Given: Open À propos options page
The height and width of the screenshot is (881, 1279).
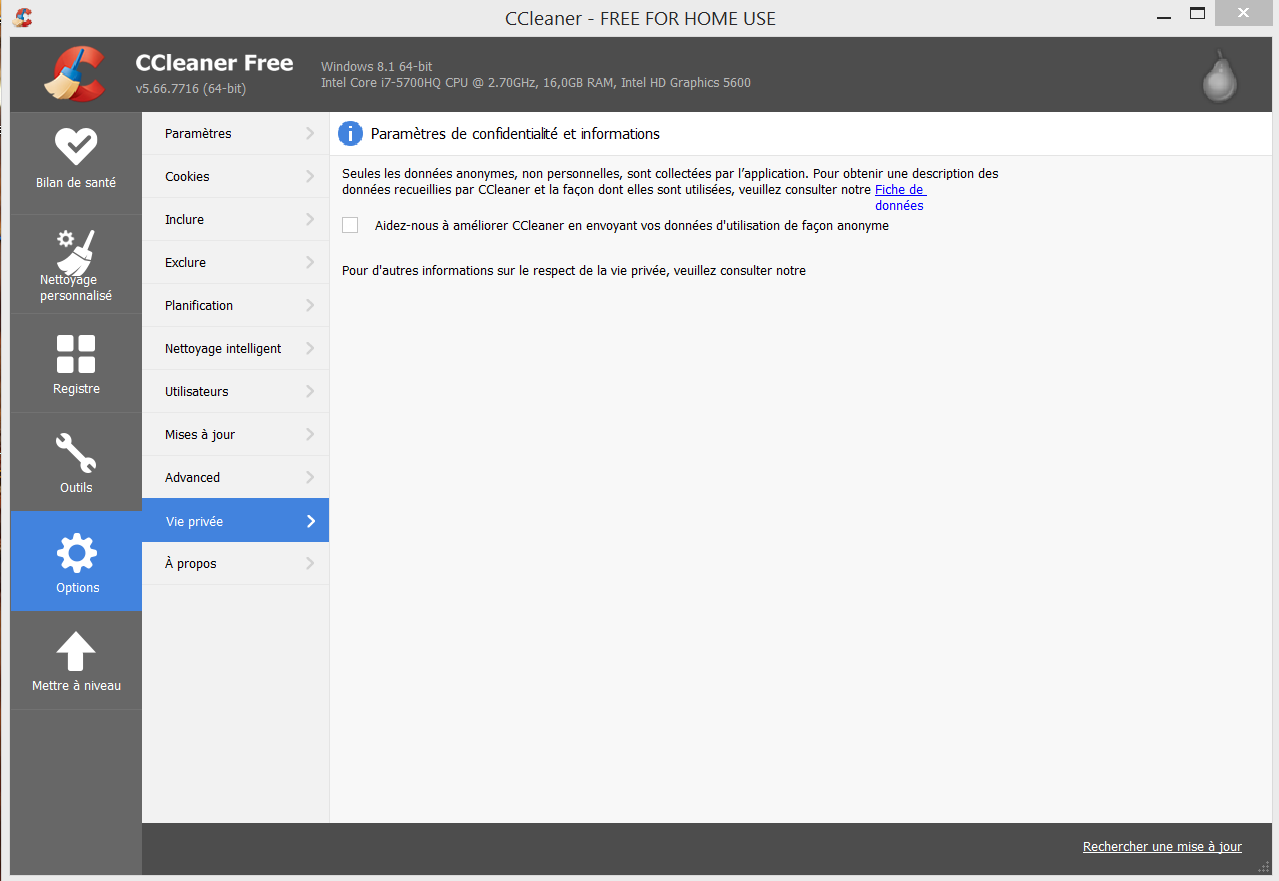Looking at the screenshot, I should (x=235, y=563).
